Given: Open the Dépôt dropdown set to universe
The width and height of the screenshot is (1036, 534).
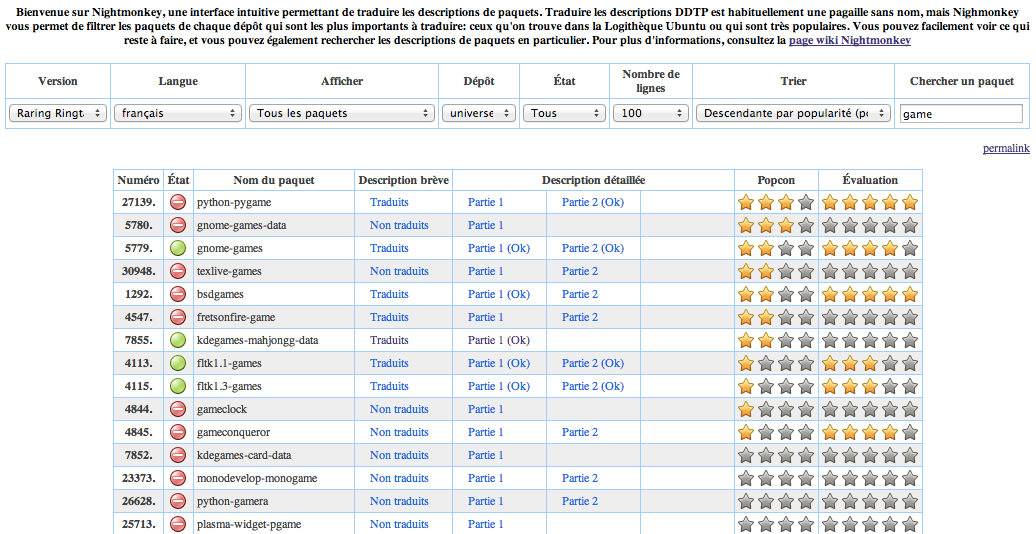Looking at the screenshot, I should (479, 113).
